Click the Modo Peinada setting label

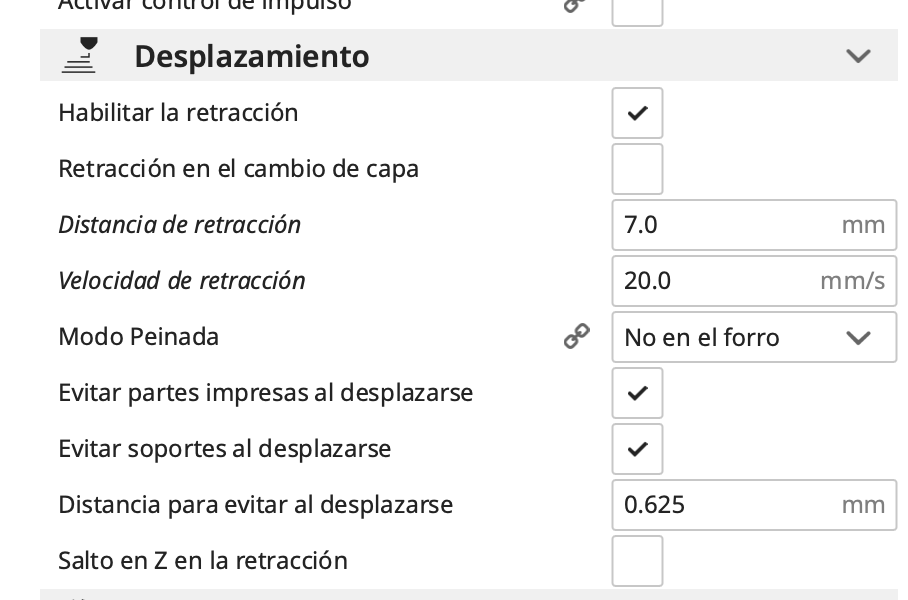click(139, 337)
